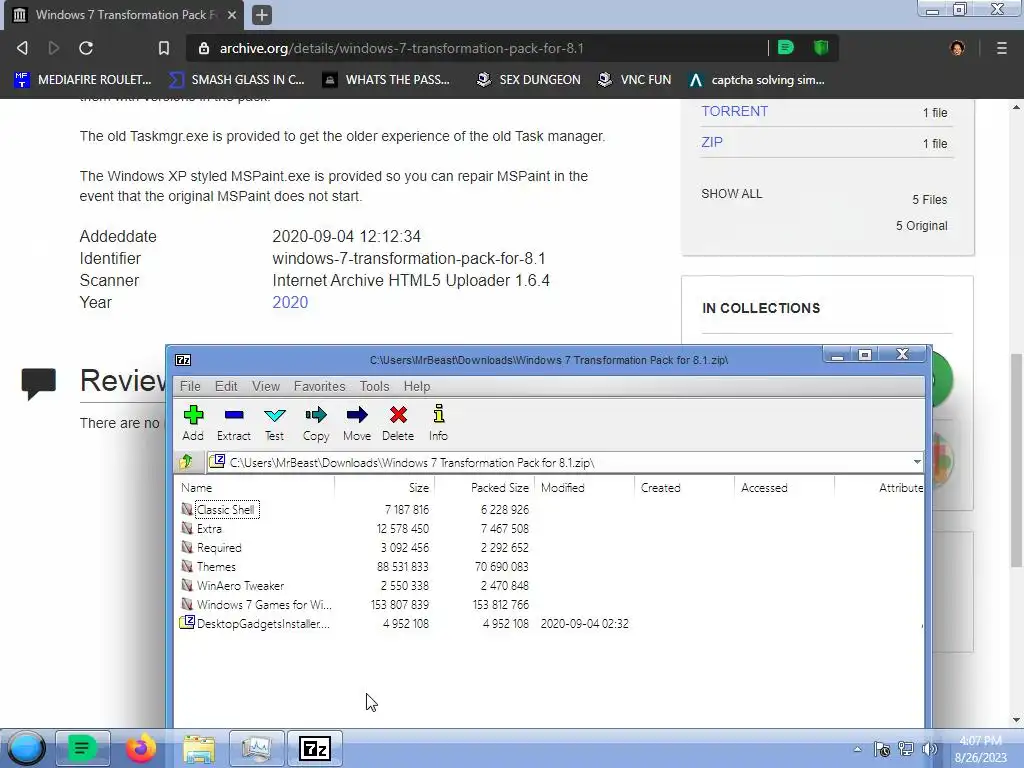The height and width of the screenshot is (768, 1024).
Task: Select the Copy tool in 7-Zip
Action: (x=315, y=423)
